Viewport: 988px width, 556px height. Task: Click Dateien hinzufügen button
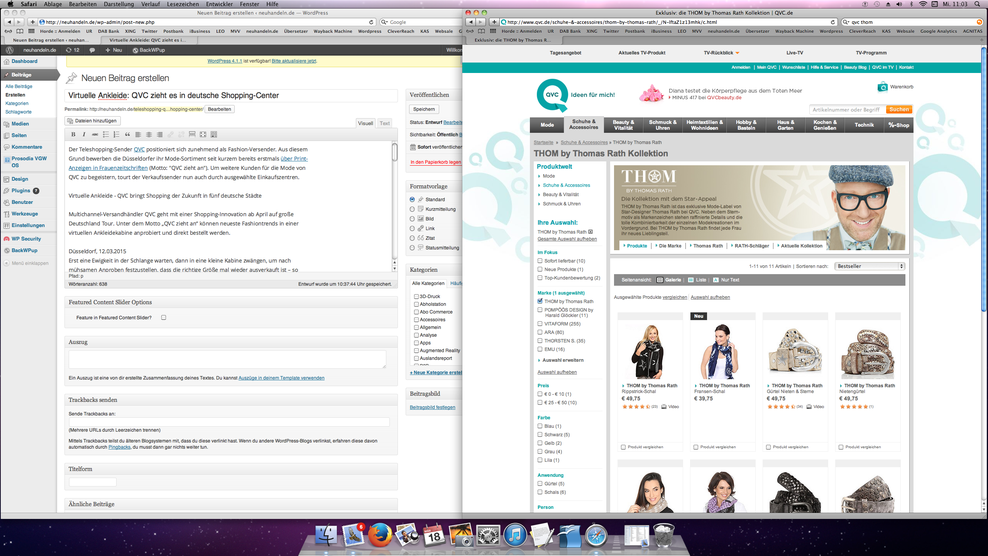tap(93, 121)
